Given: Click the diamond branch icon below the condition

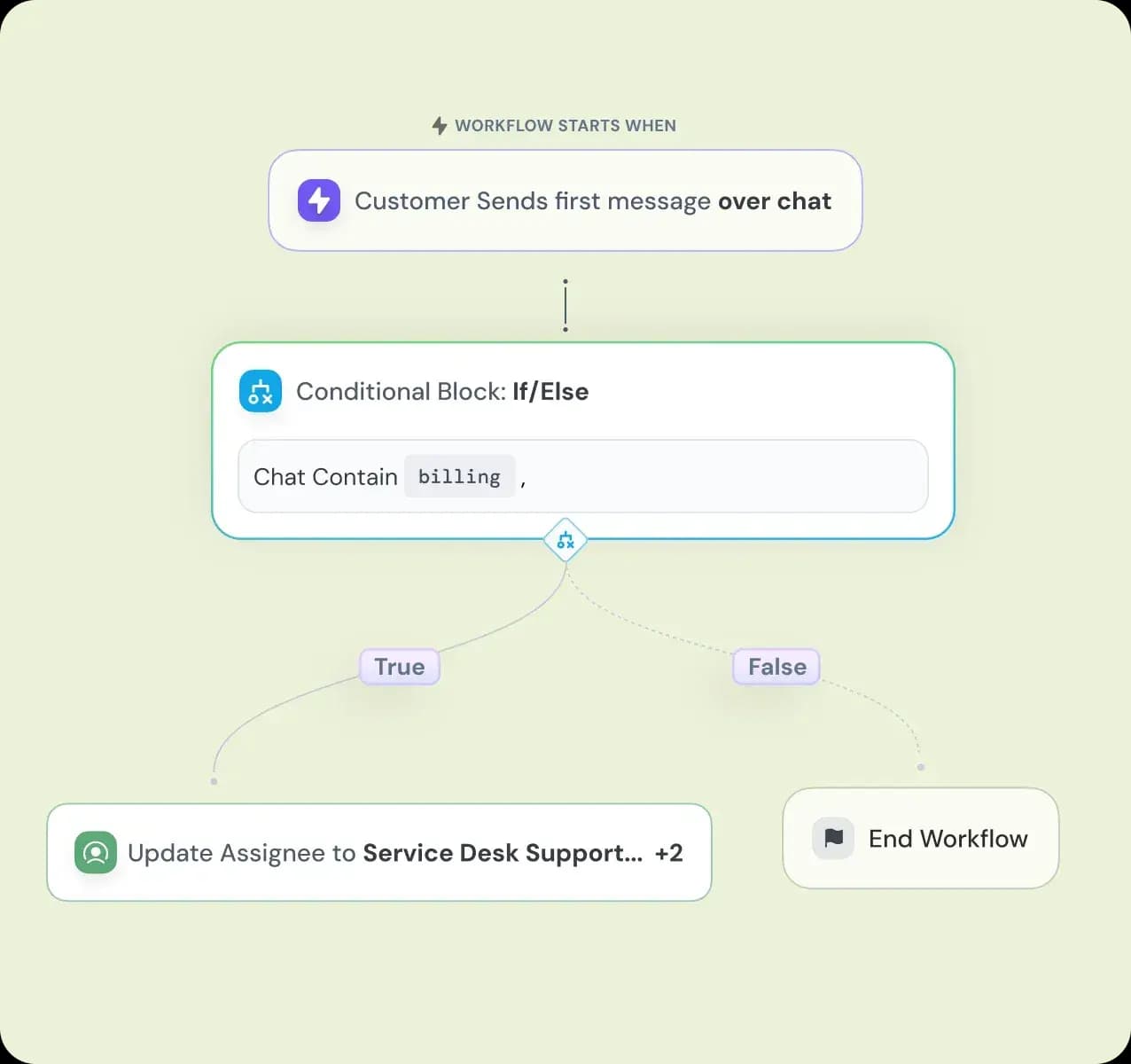Looking at the screenshot, I should click(x=565, y=539).
